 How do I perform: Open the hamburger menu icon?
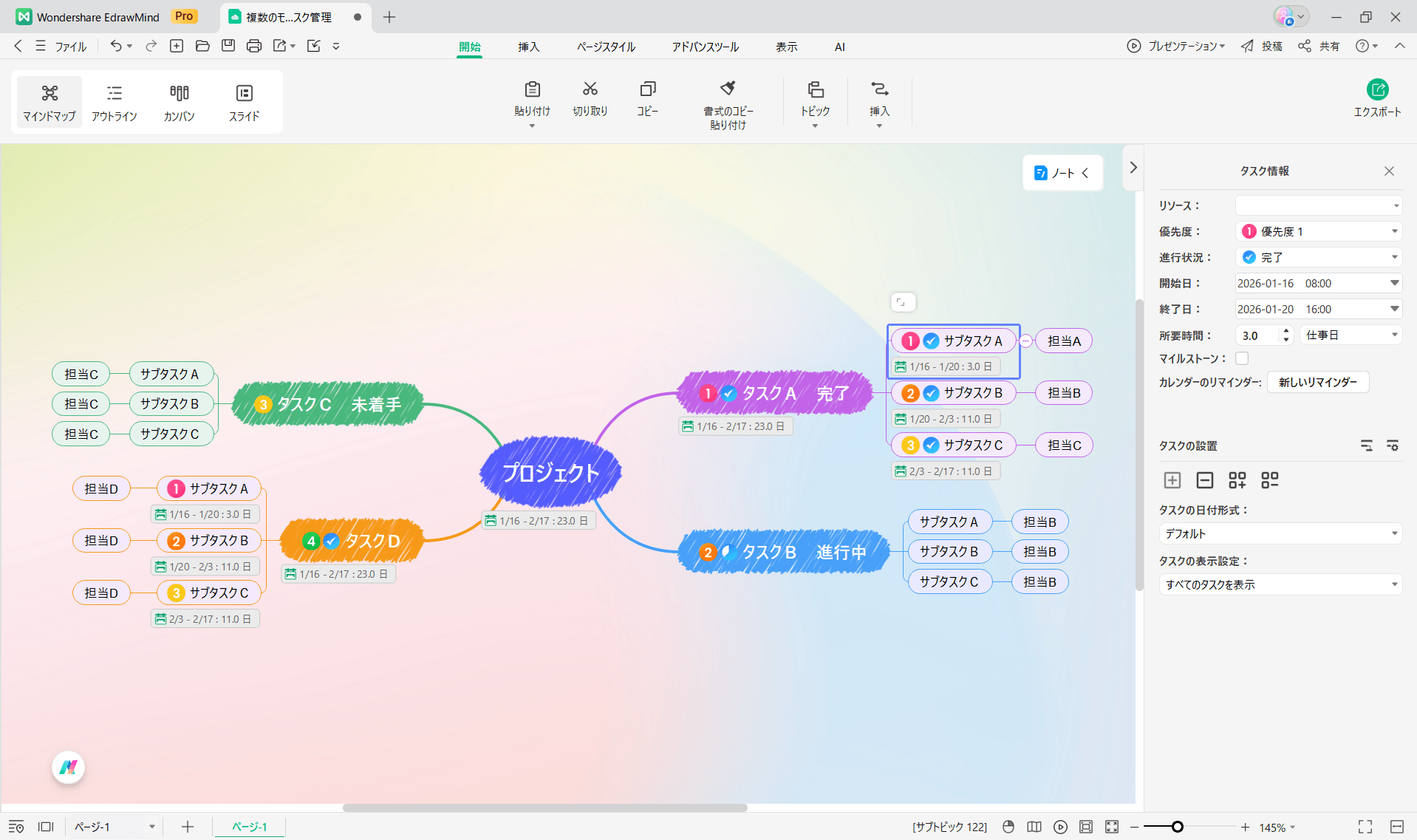point(41,46)
